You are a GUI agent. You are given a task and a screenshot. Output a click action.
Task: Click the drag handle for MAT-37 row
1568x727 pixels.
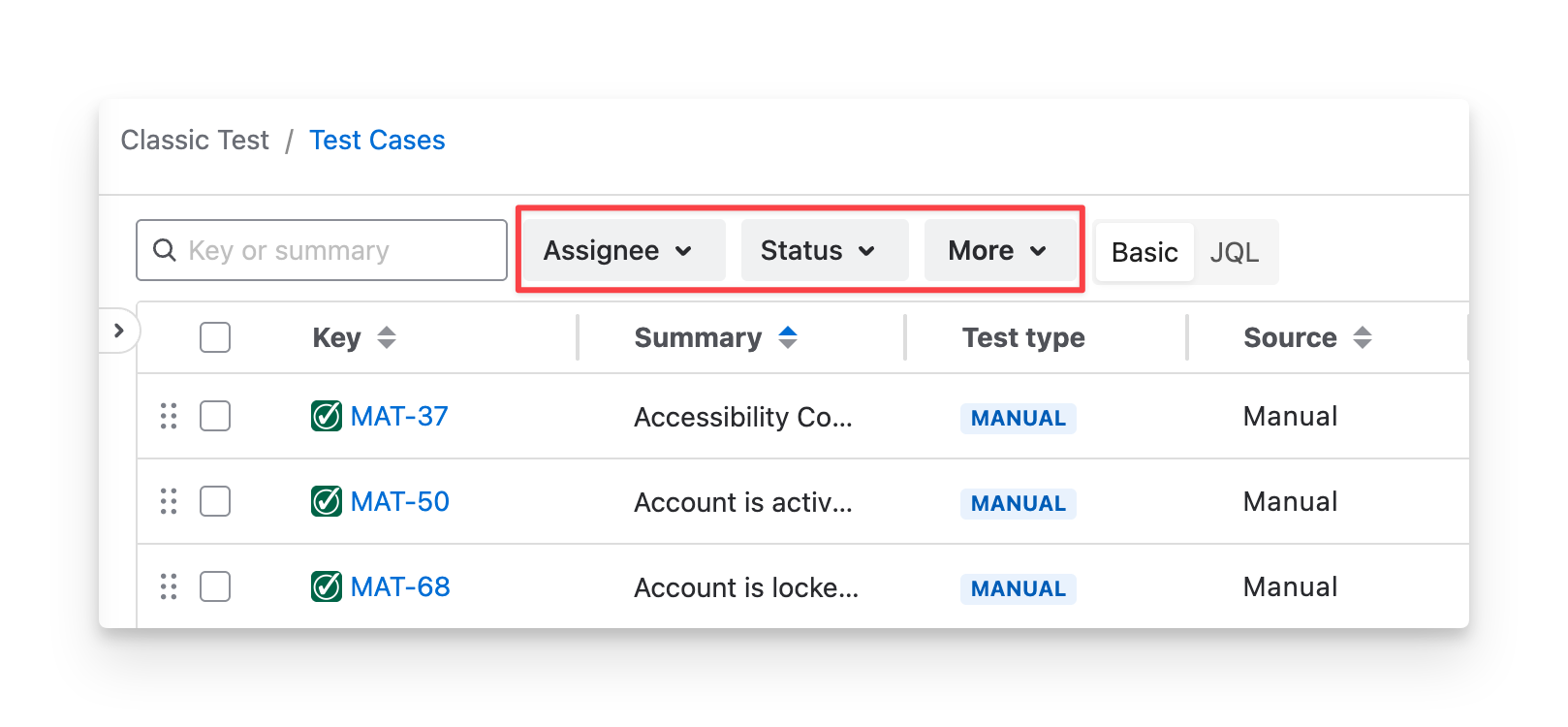click(x=169, y=416)
